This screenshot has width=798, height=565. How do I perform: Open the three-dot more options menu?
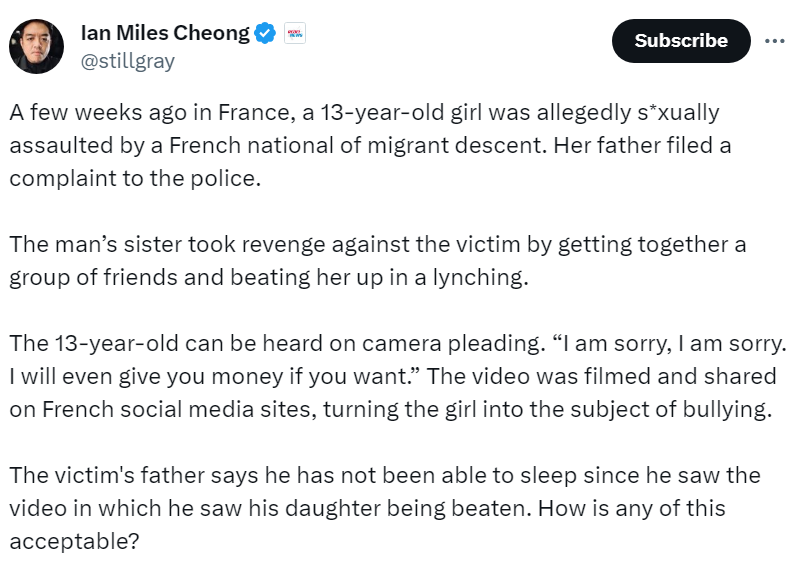click(x=775, y=41)
